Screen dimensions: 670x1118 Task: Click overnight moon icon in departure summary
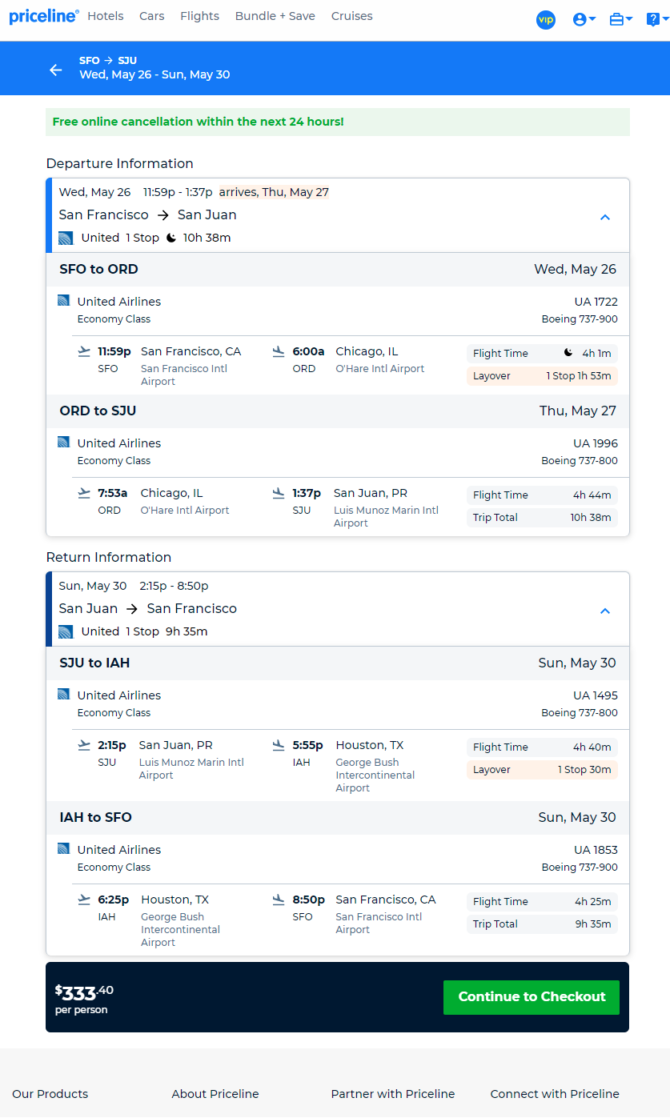(x=171, y=237)
